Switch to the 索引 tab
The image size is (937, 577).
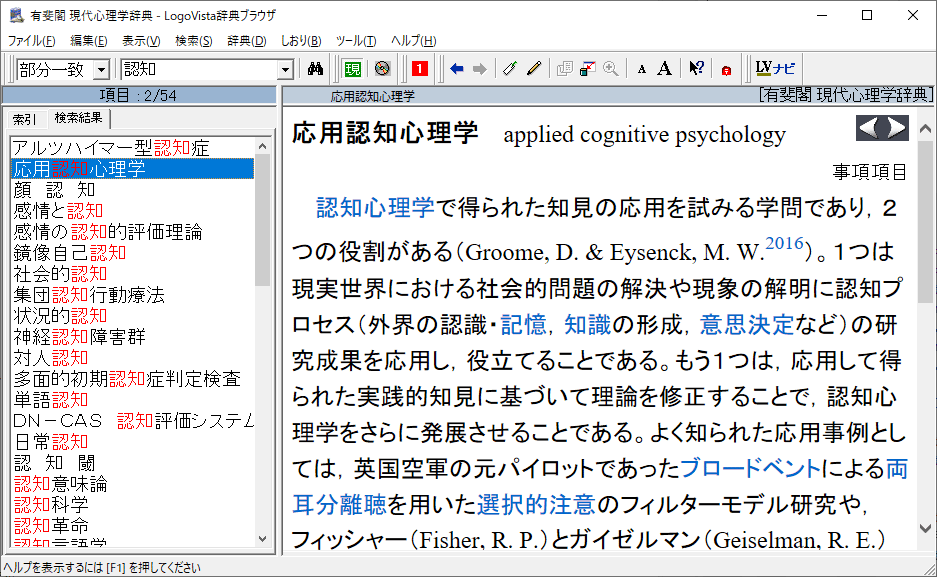[24, 119]
